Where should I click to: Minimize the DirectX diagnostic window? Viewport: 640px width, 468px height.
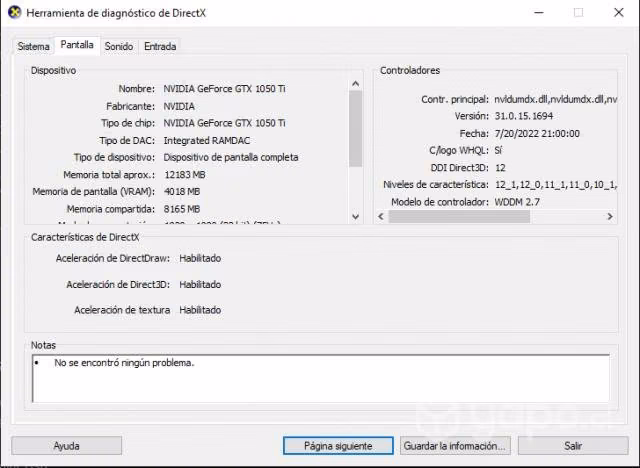[539, 13]
